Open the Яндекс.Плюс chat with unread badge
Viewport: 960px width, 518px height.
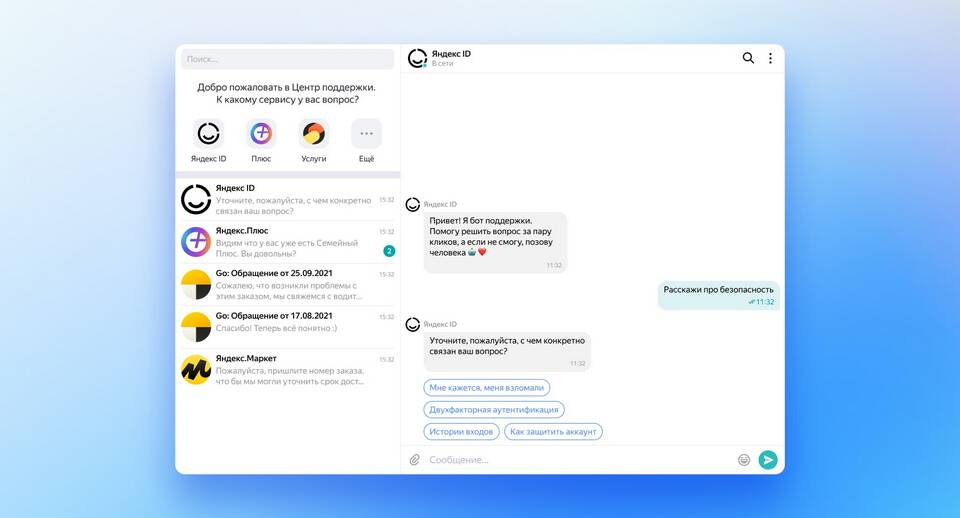288,242
